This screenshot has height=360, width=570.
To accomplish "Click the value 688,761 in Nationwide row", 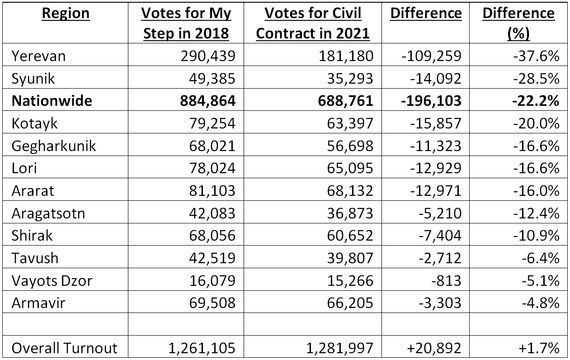I will tap(346, 101).
